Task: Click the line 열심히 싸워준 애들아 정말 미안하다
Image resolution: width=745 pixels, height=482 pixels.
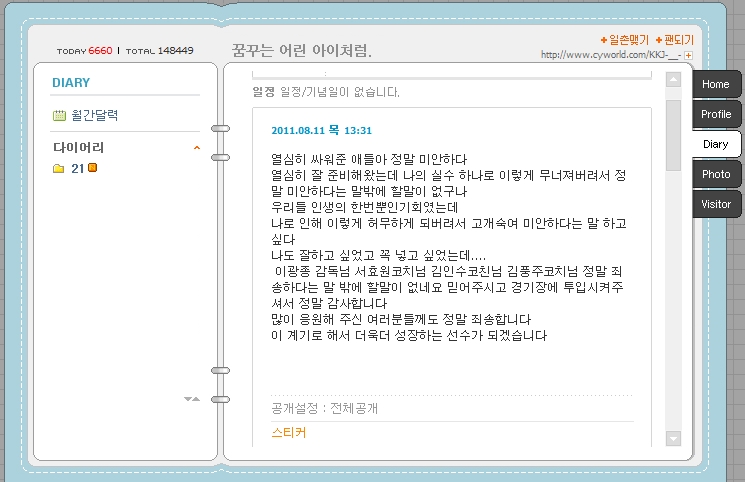Action: [369, 159]
